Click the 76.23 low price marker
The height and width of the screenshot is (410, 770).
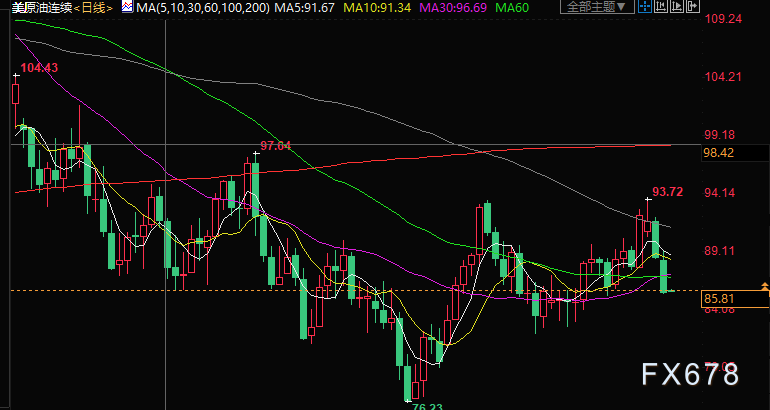(425, 404)
